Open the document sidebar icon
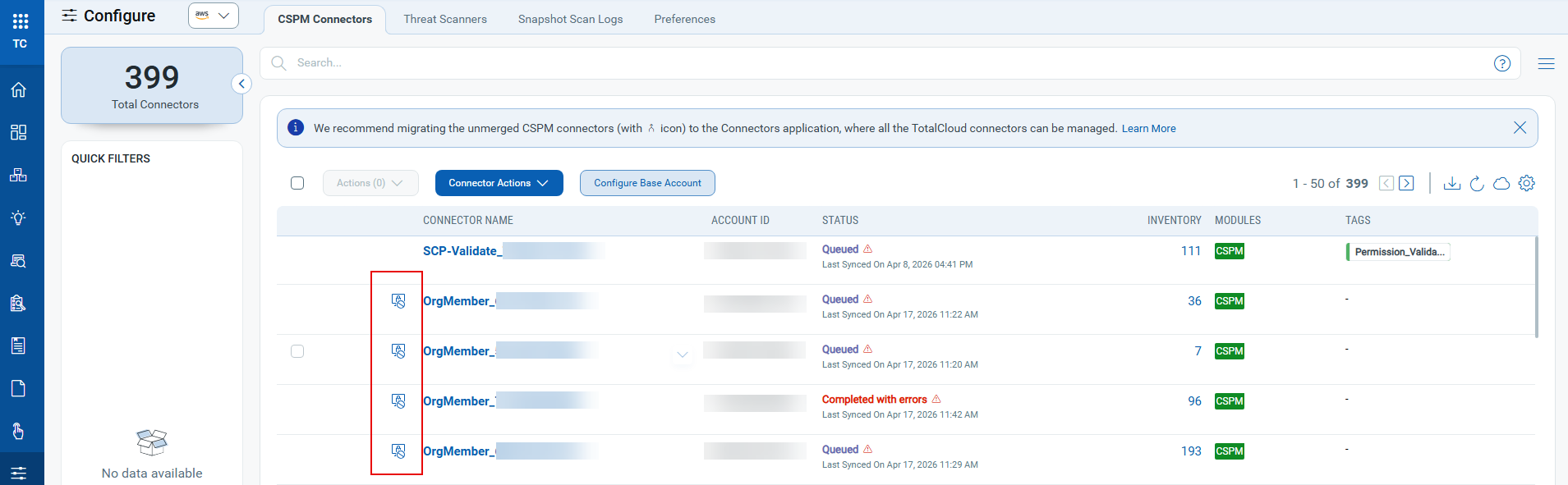1568x485 pixels. click(x=18, y=388)
